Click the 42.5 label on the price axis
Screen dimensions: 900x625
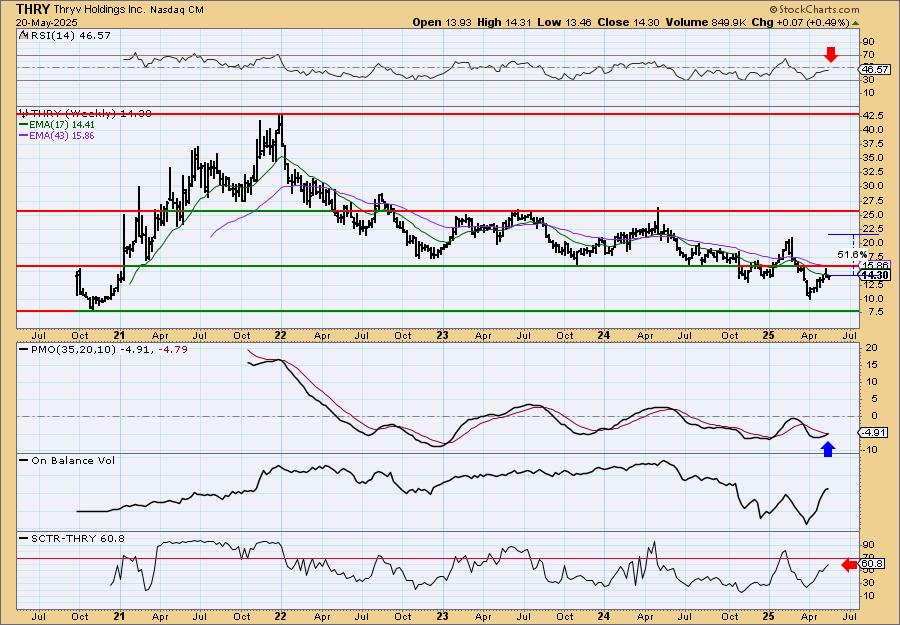click(873, 115)
